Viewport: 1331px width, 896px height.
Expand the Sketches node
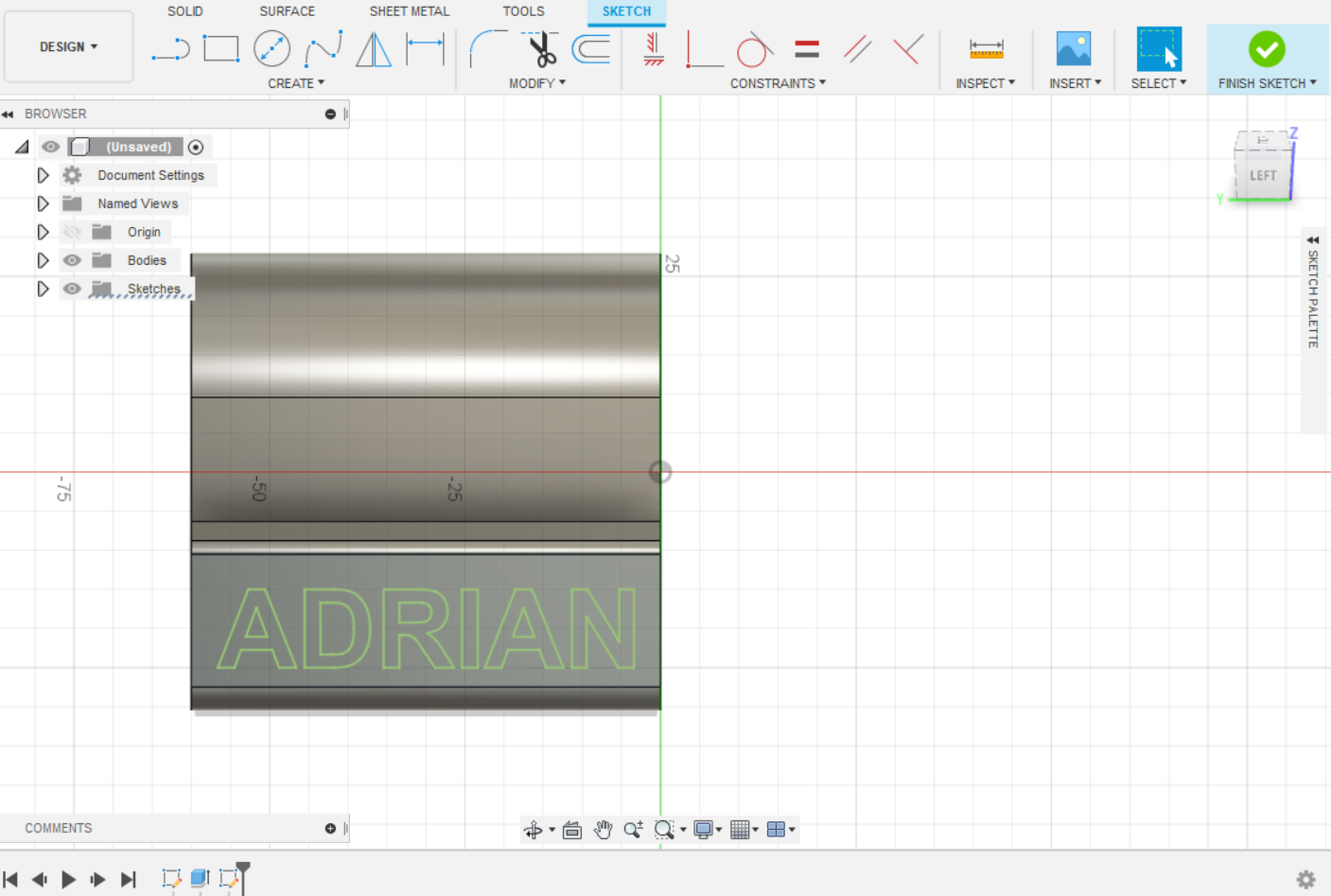pyautogui.click(x=43, y=289)
